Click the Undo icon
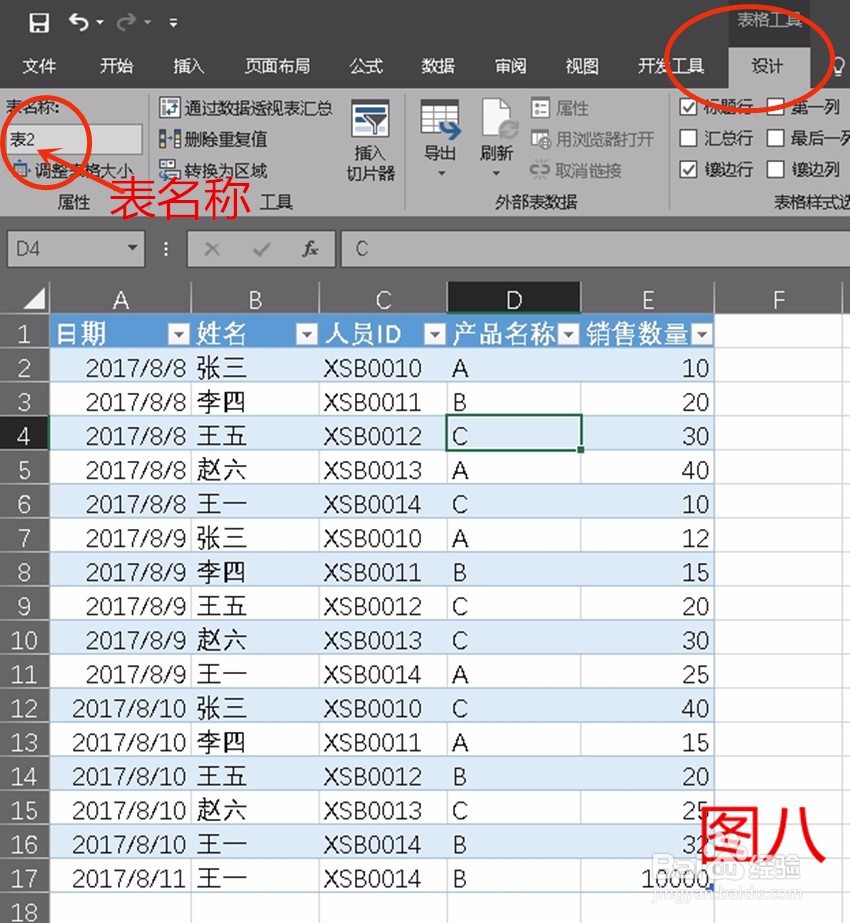The width and height of the screenshot is (850, 923). pyautogui.click(x=78, y=21)
